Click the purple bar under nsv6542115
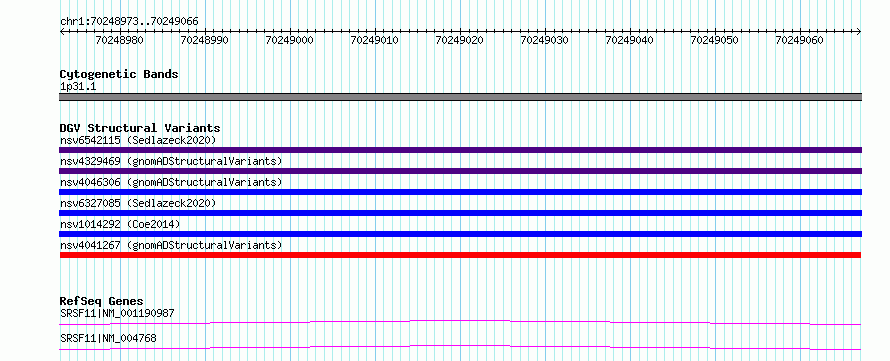This screenshot has width=890, height=361. (x=460, y=150)
